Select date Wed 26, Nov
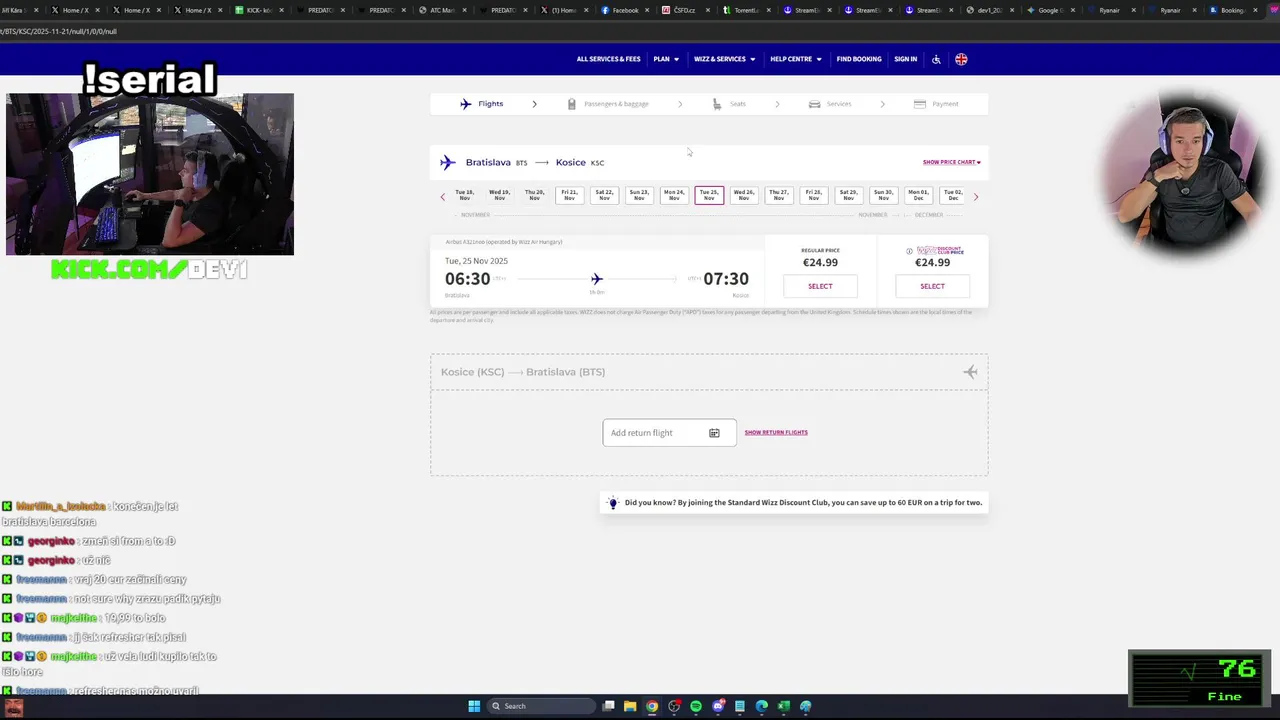Viewport: 1280px width, 720px height. point(744,195)
